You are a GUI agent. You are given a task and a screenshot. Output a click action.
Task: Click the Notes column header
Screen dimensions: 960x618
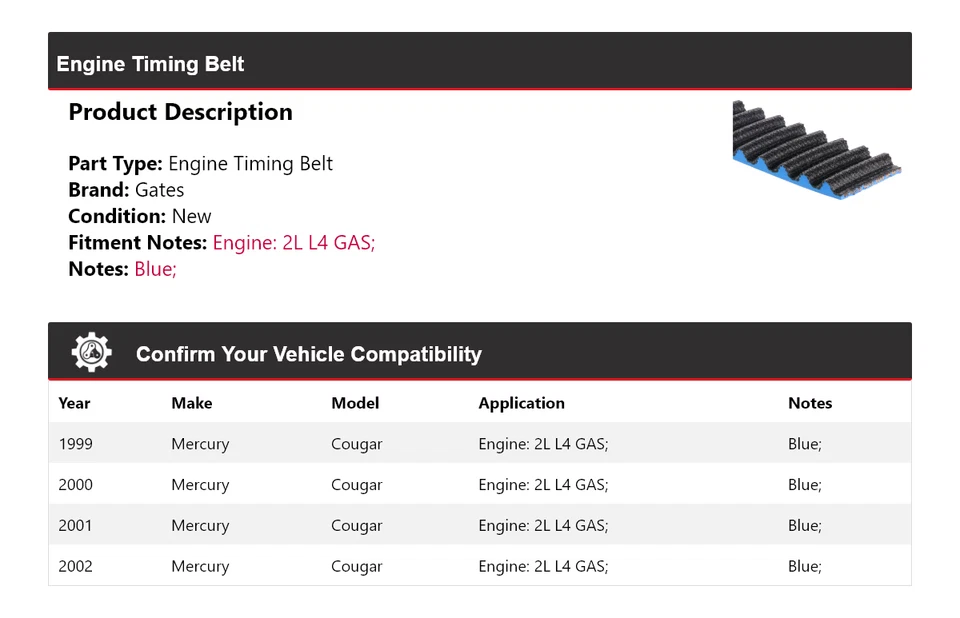pos(810,403)
